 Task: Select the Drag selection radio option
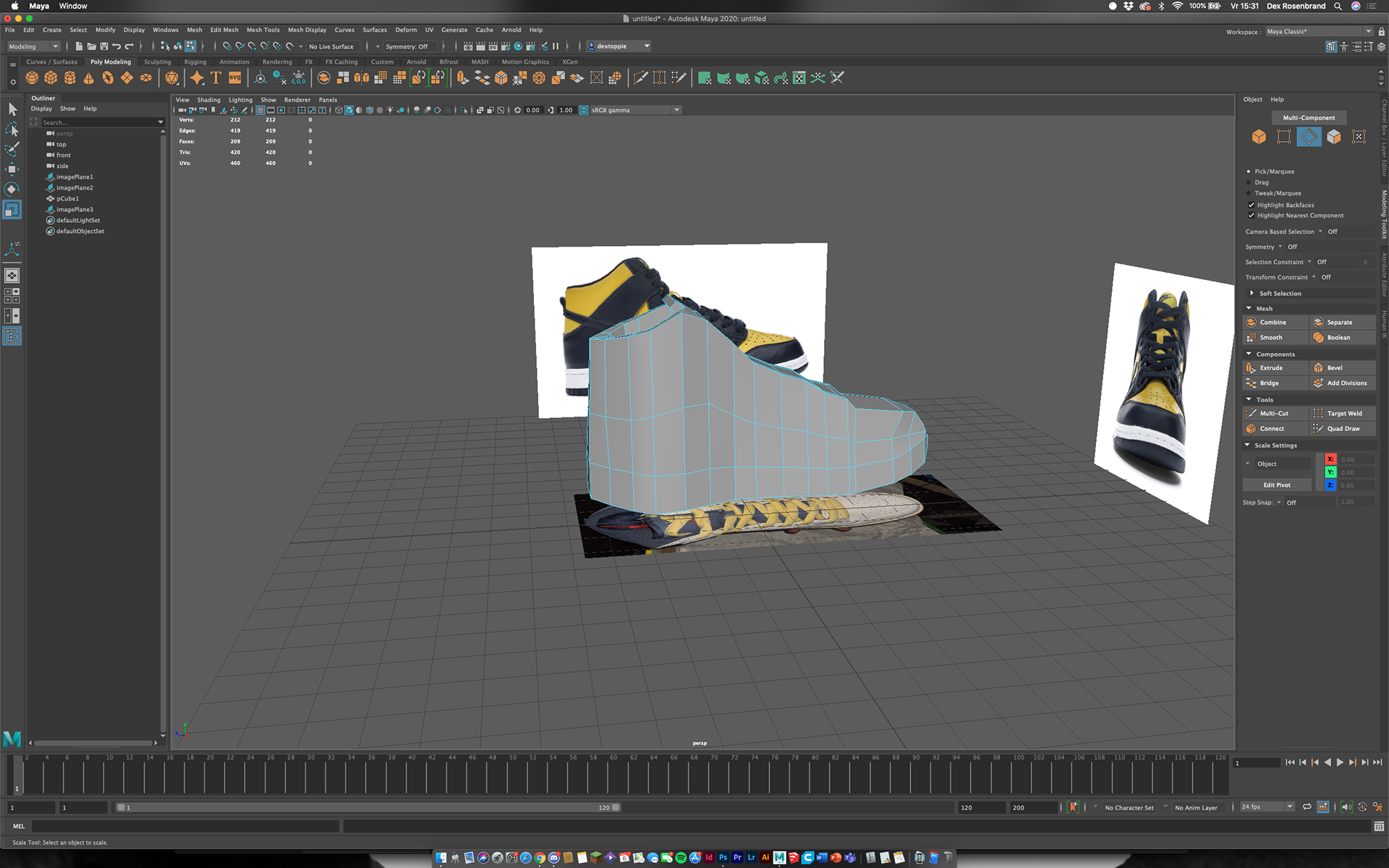pos(1249,182)
